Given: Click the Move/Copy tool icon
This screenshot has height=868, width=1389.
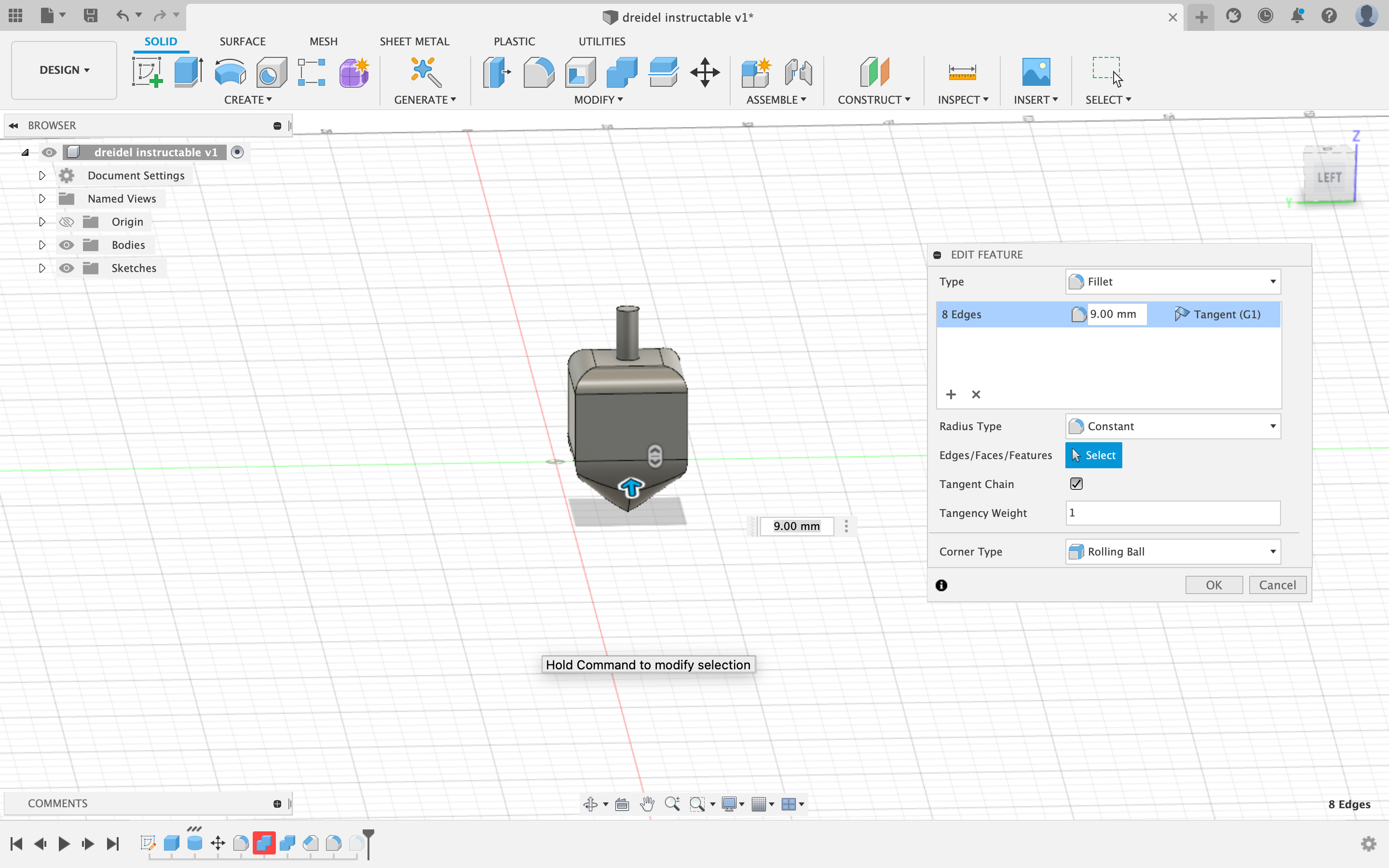Looking at the screenshot, I should click(705, 72).
